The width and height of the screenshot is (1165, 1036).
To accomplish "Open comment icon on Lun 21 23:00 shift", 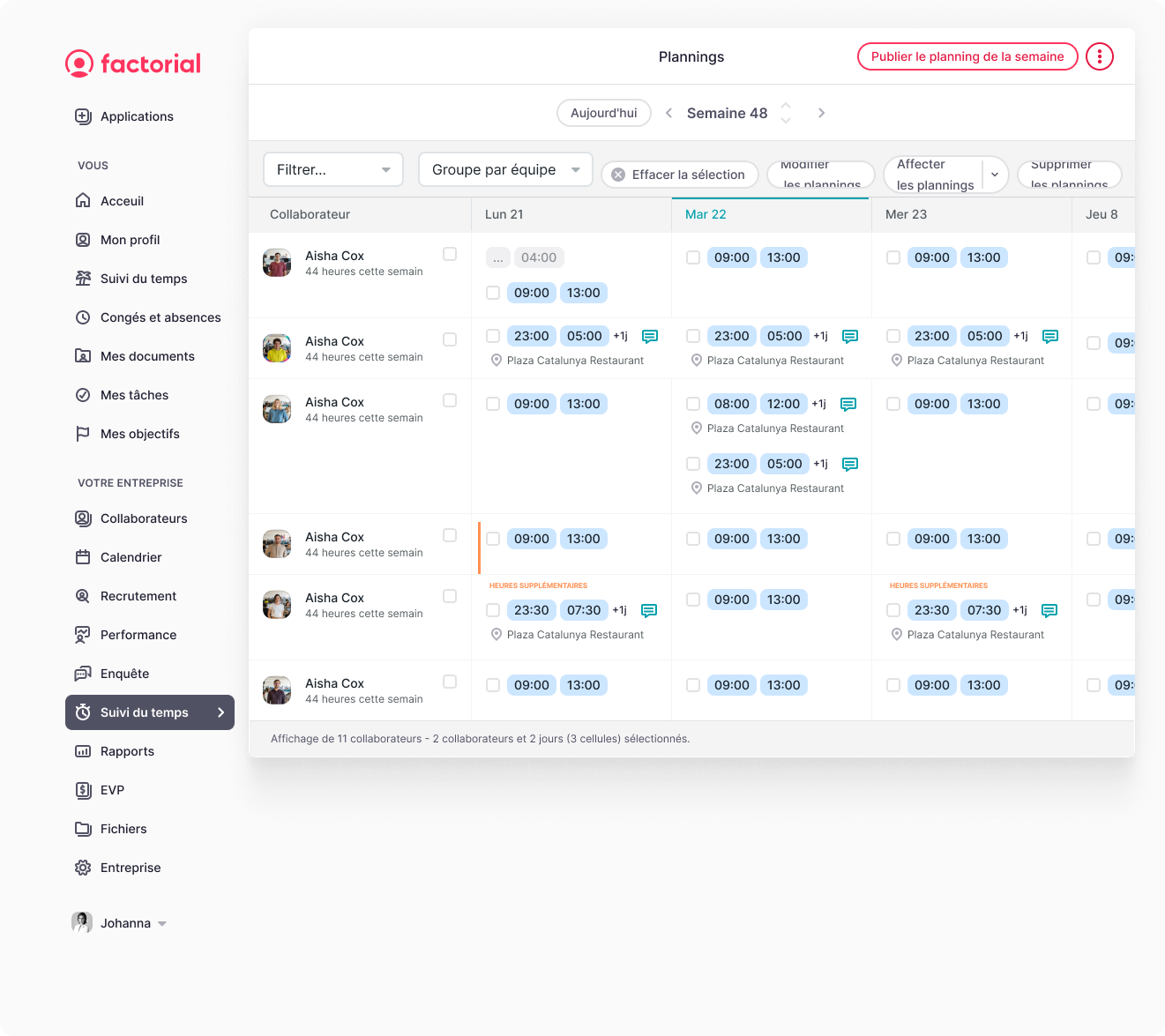I will [x=650, y=336].
